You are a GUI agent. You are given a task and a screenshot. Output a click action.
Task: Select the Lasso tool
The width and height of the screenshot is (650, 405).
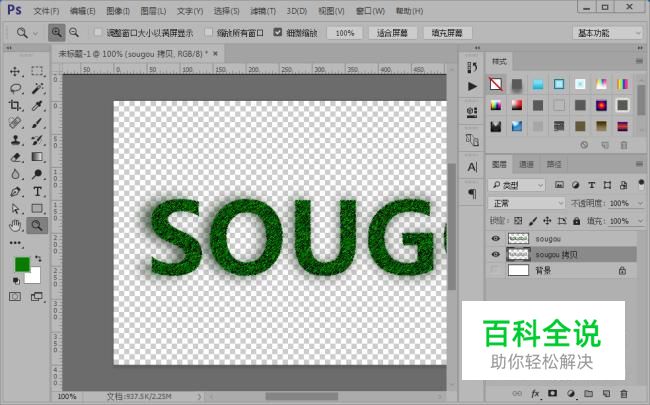[15, 88]
